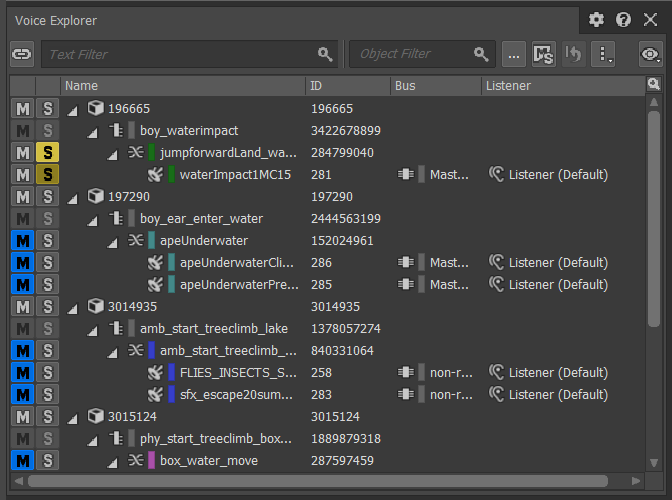Click the reset mute/solo (MS) toolbar icon
The height and width of the screenshot is (500, 672).
pyautogui.click(x=543, y=54)
